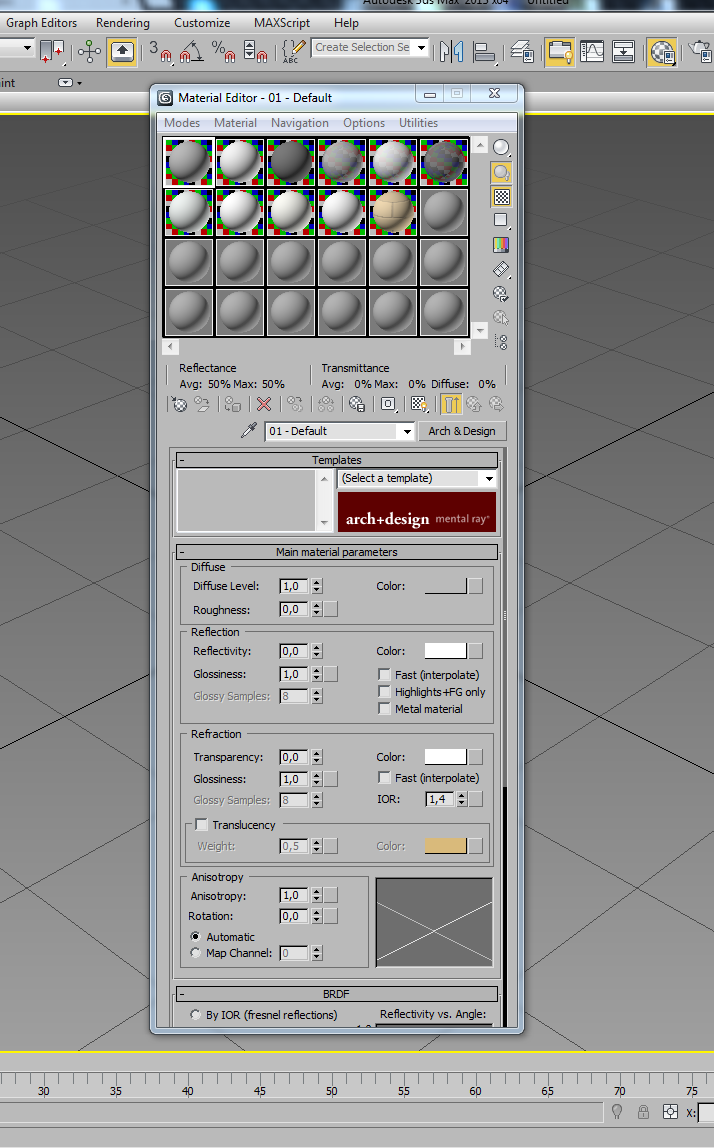
Task: Select the Map Channel radio button
Action: click(196, 954)
